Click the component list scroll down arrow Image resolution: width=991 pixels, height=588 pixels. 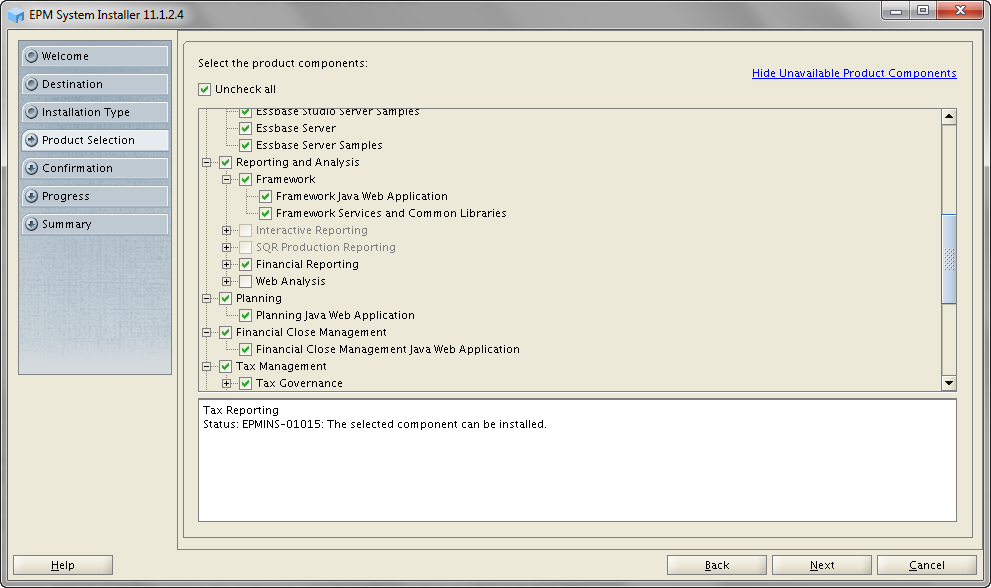coord(948,382)
